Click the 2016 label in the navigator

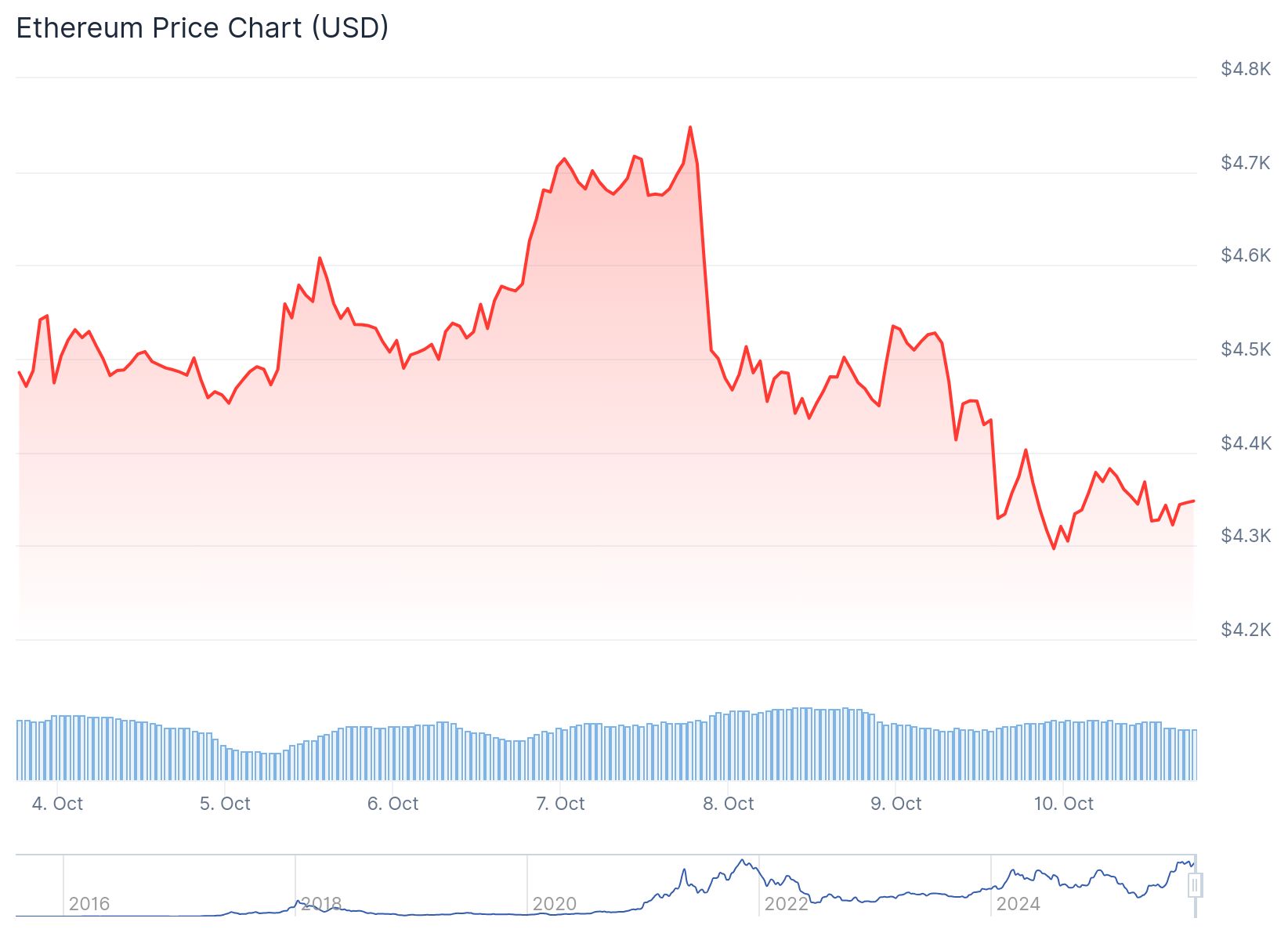(89, 904)
